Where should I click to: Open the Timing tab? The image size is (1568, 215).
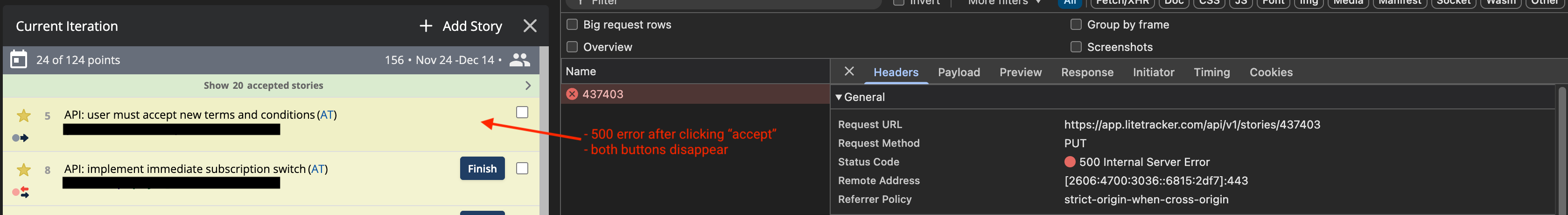pyautogui.click(x=1211, y=72)
